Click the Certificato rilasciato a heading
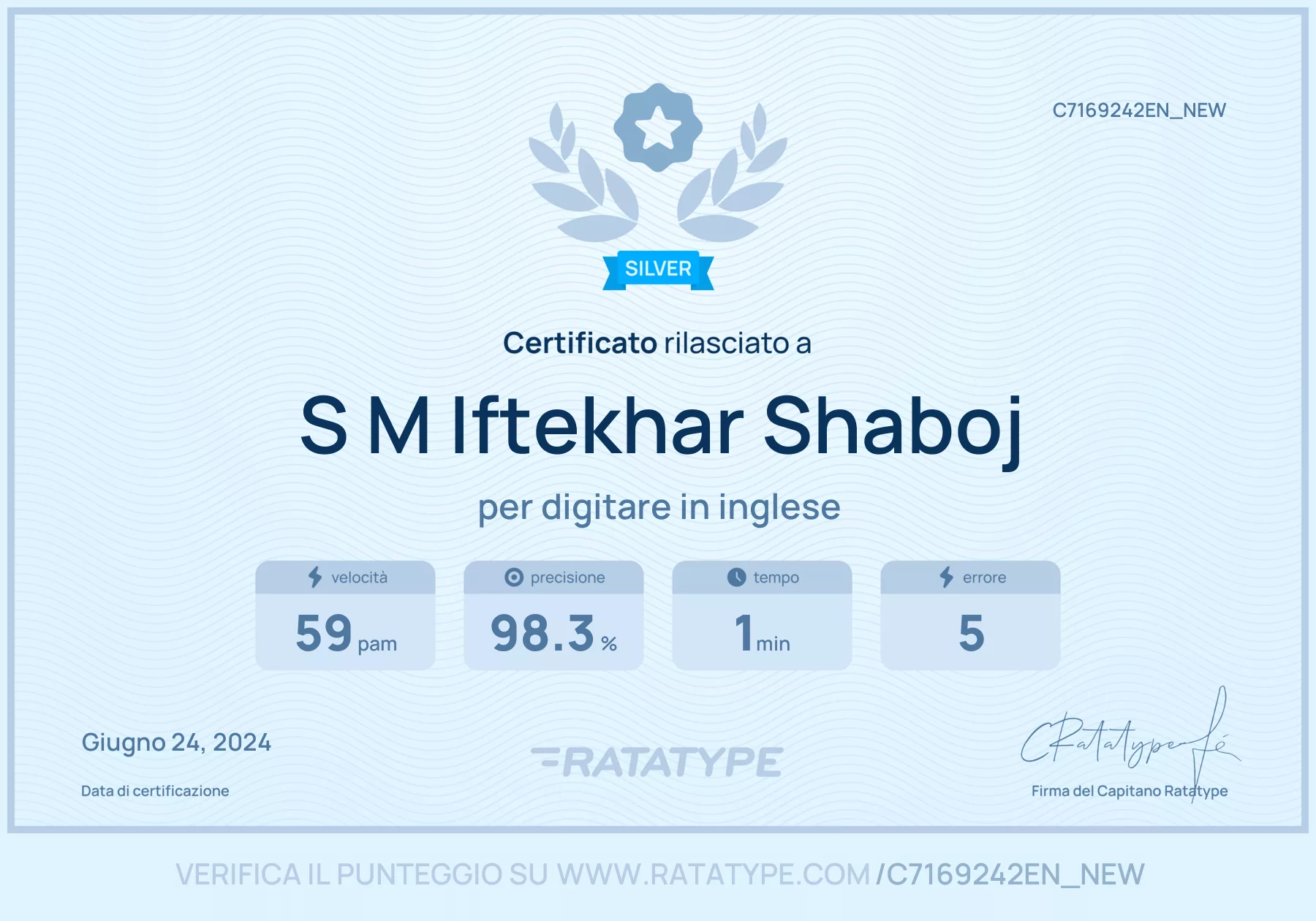This screenshot has height=921, width=1316. (x=657, y=343)
